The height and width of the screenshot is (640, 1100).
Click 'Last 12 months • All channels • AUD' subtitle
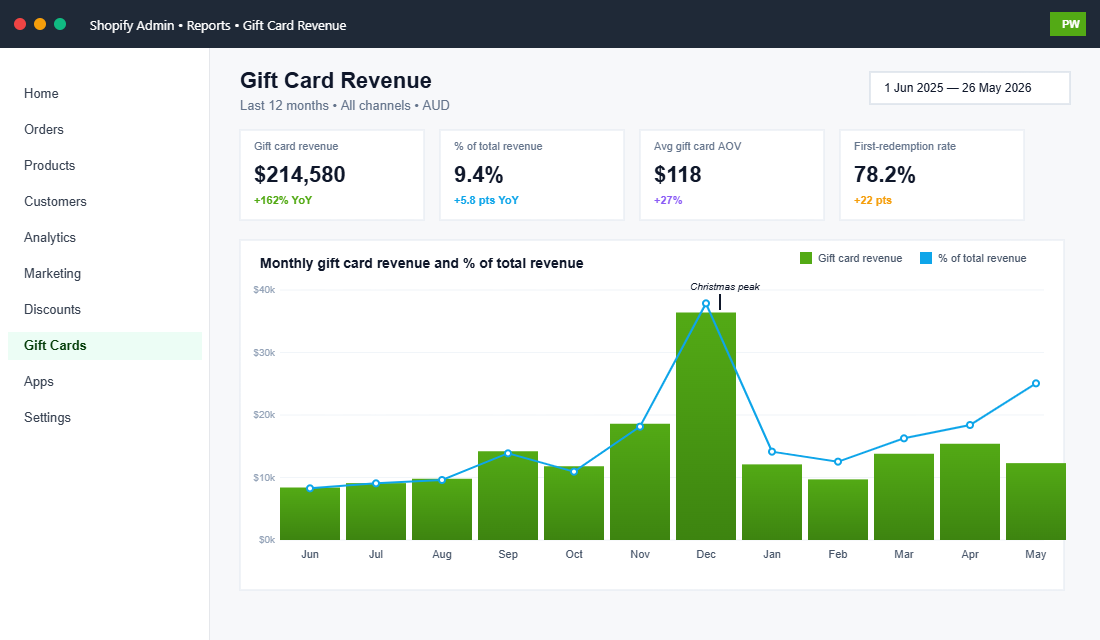coord(344,105)
